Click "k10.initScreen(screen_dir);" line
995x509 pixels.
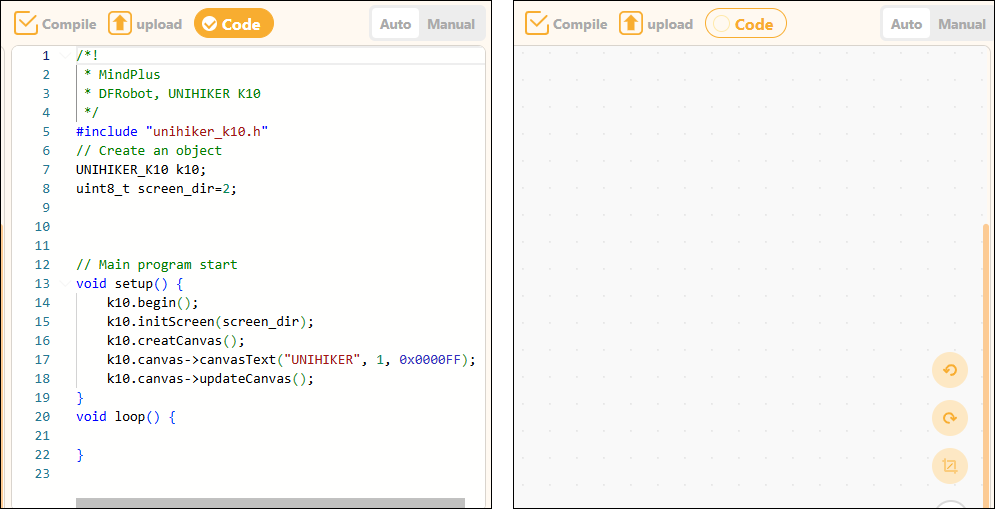[211, 322]
